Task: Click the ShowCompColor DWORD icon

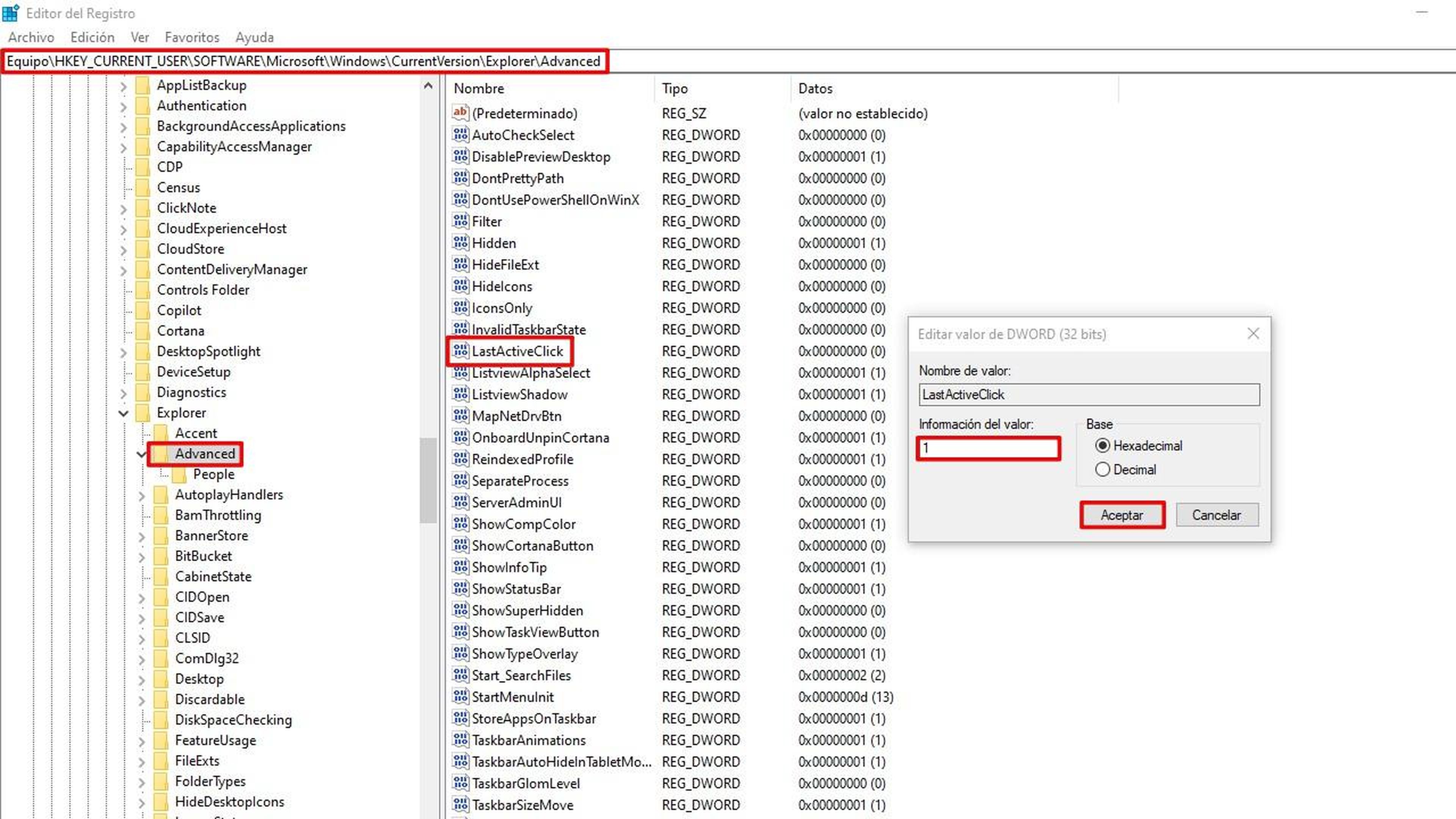Action: click(x=460, y=524)
